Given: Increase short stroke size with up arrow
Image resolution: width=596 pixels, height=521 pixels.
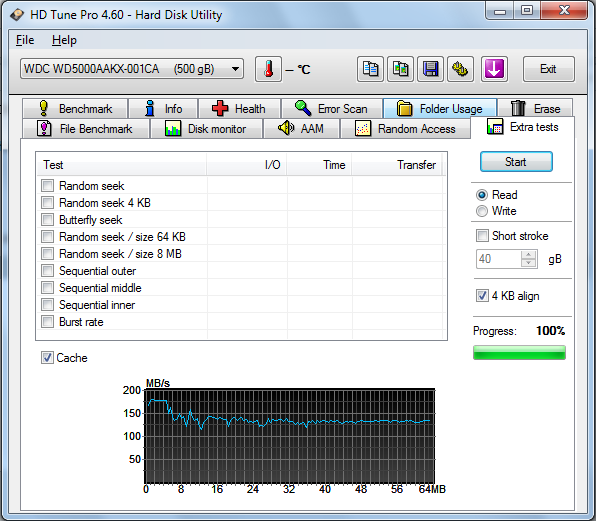Looking at the screenshot, I should point(528,255).
